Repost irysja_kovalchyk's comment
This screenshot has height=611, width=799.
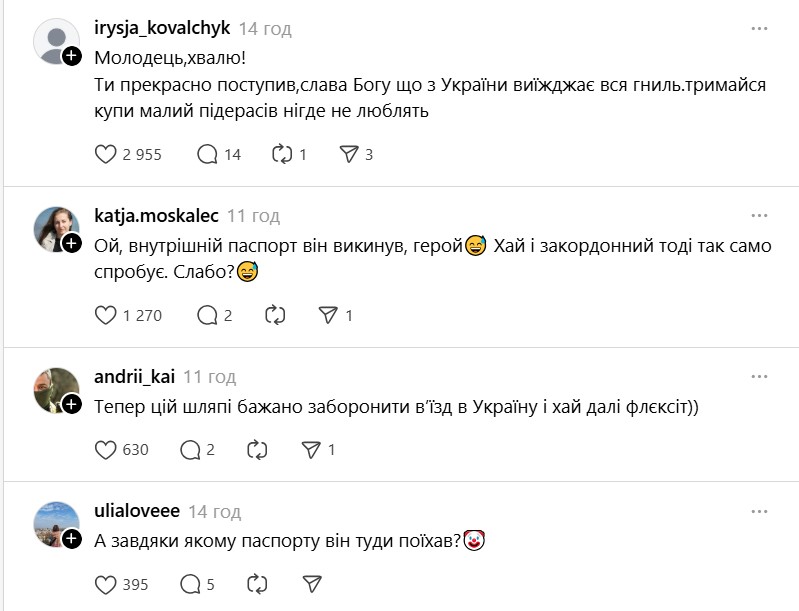[x=283, y=154]
